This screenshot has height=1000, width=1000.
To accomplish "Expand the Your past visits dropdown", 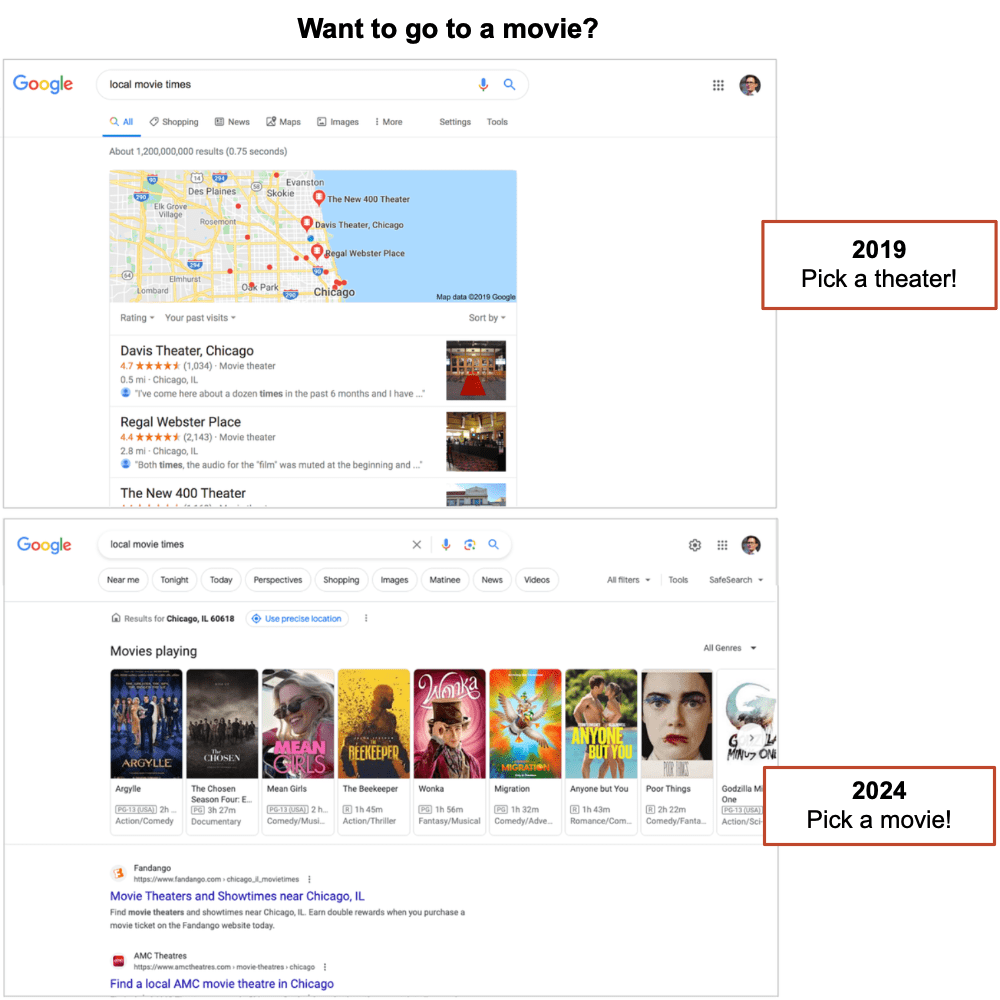I will (x=200, y=318).
